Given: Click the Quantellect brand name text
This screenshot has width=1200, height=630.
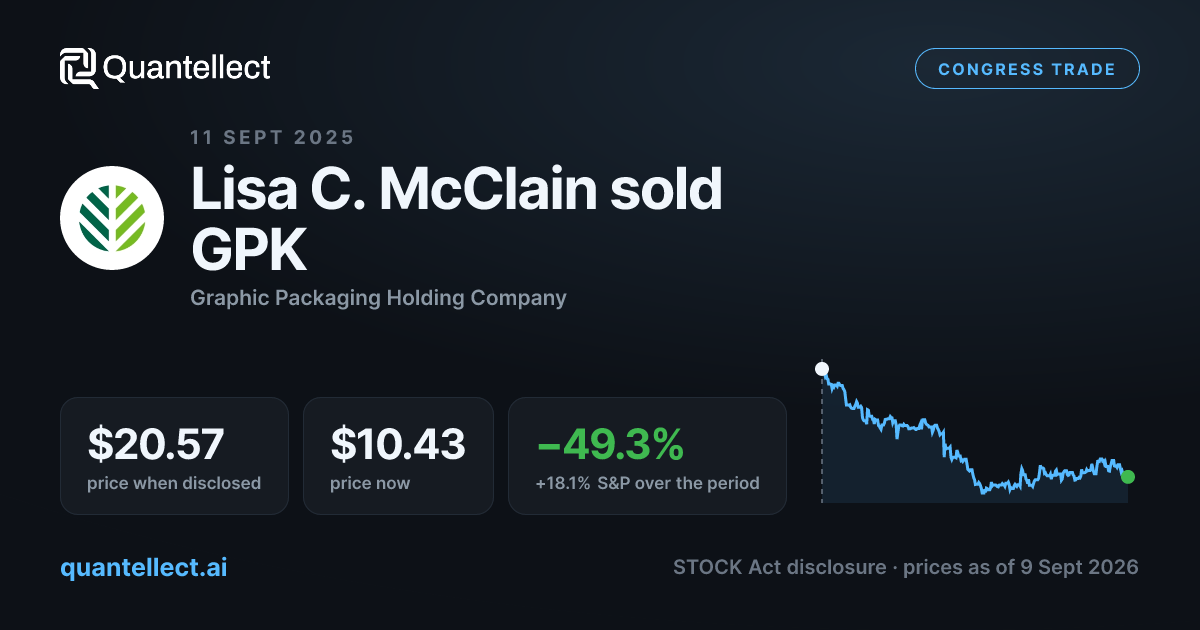Looking at the screenshot, I should [187, 68].
